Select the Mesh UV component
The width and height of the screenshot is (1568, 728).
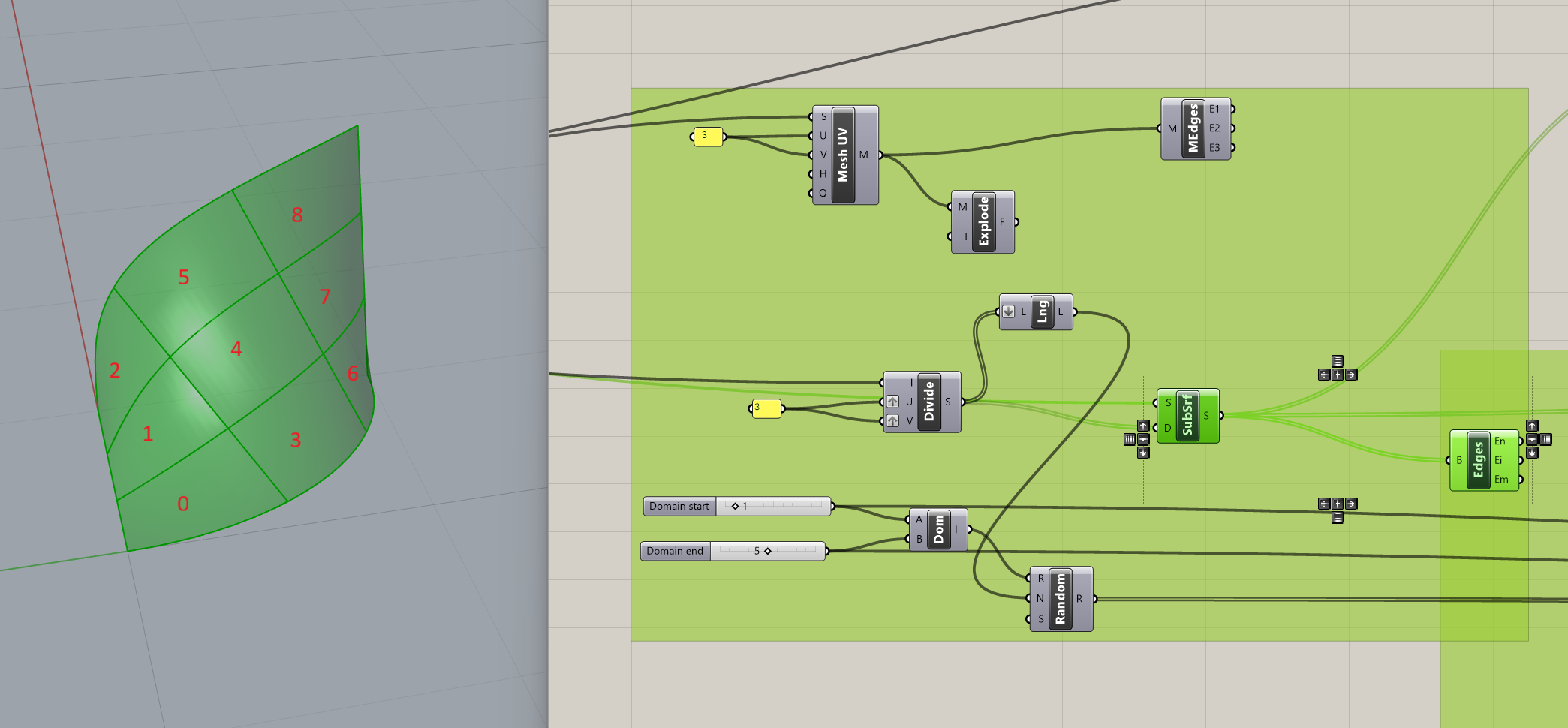(844, 155)
